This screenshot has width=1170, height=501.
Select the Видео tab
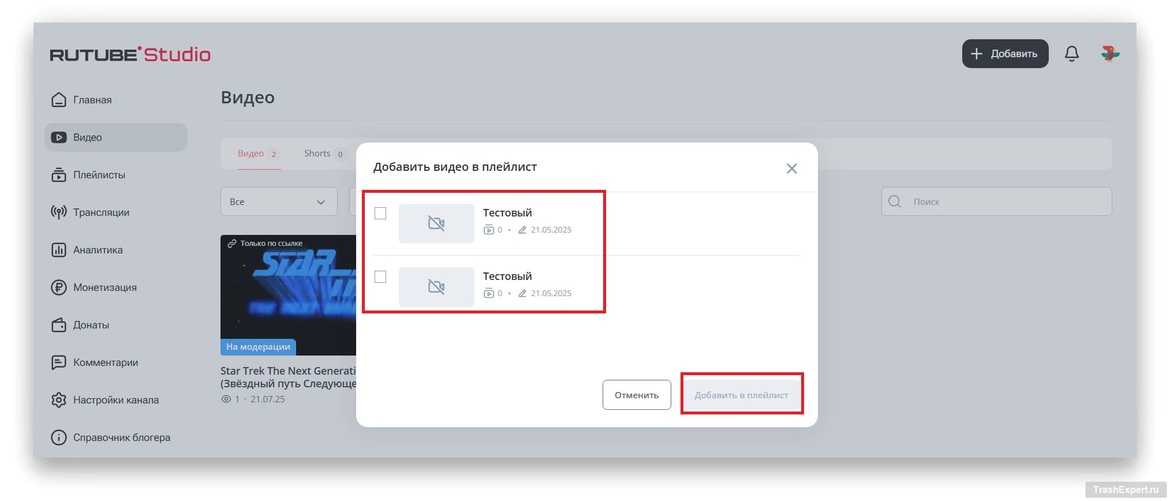click(251, 154)
